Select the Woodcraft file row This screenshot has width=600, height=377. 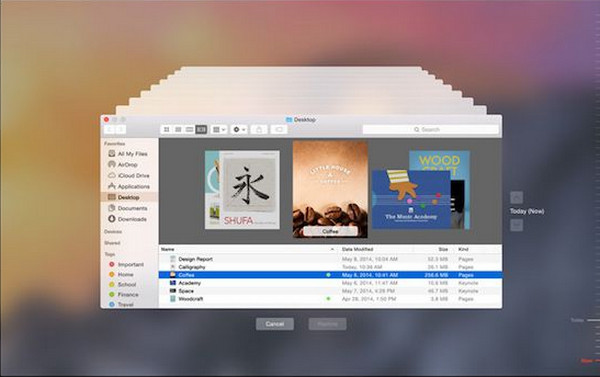tap(330, 299)
